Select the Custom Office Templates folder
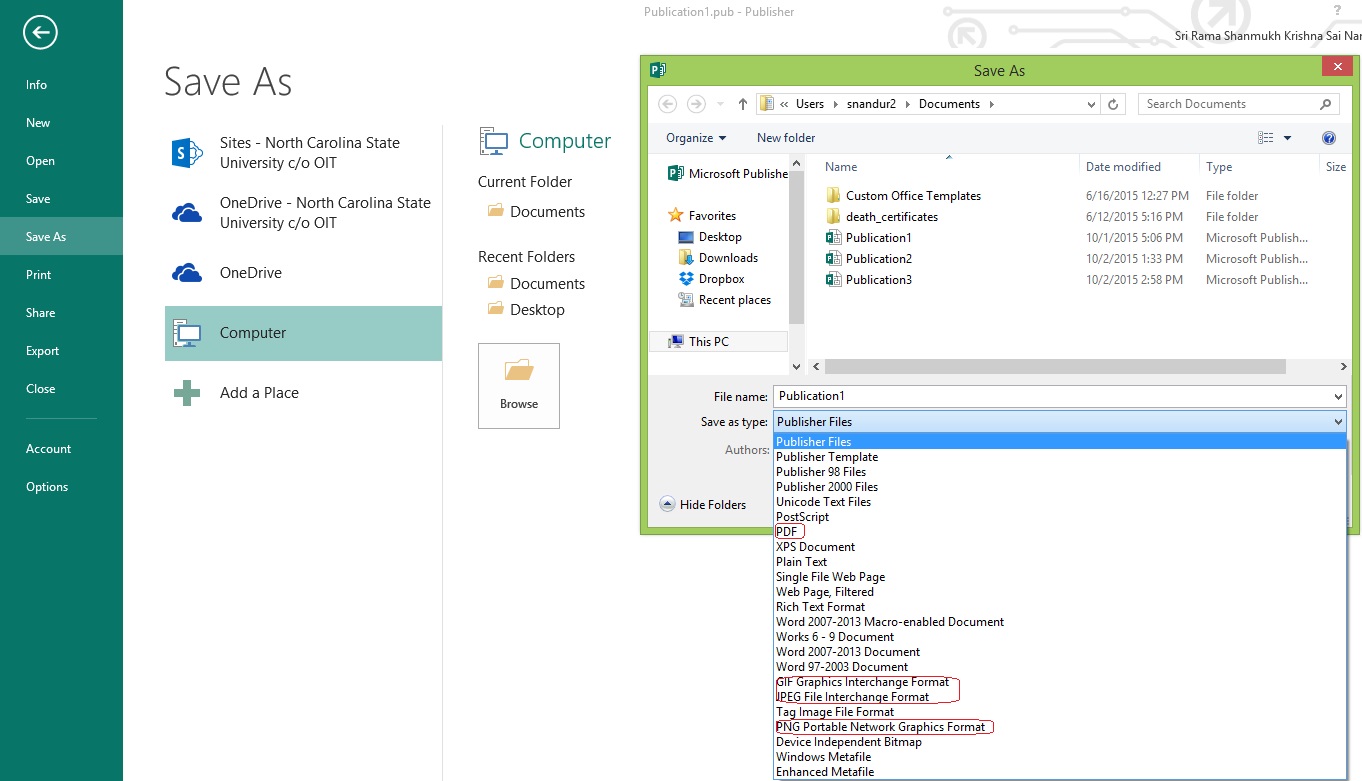1362x781 pixels. coord(902,196)
